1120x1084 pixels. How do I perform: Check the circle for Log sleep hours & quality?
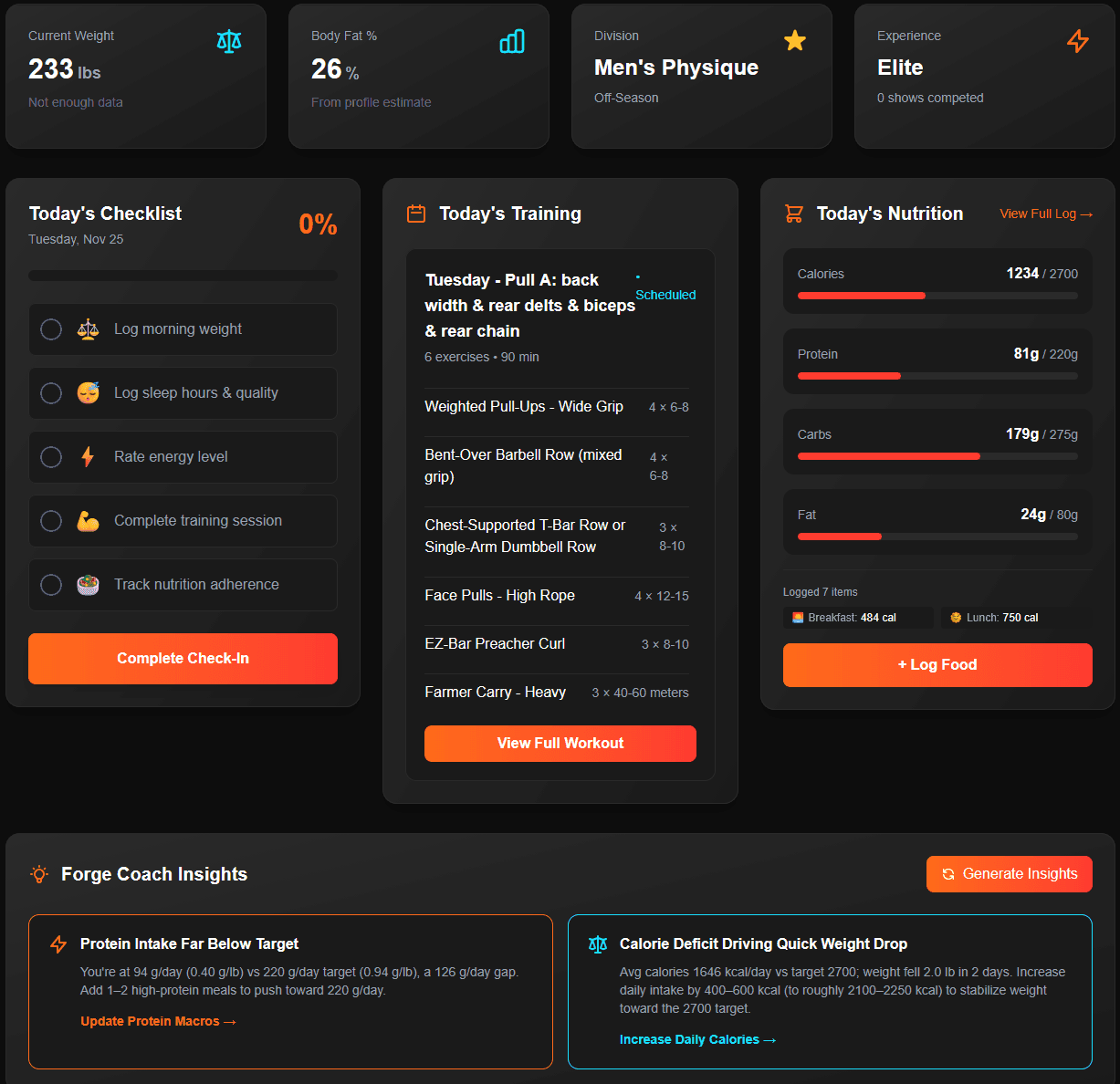[50, 393]
